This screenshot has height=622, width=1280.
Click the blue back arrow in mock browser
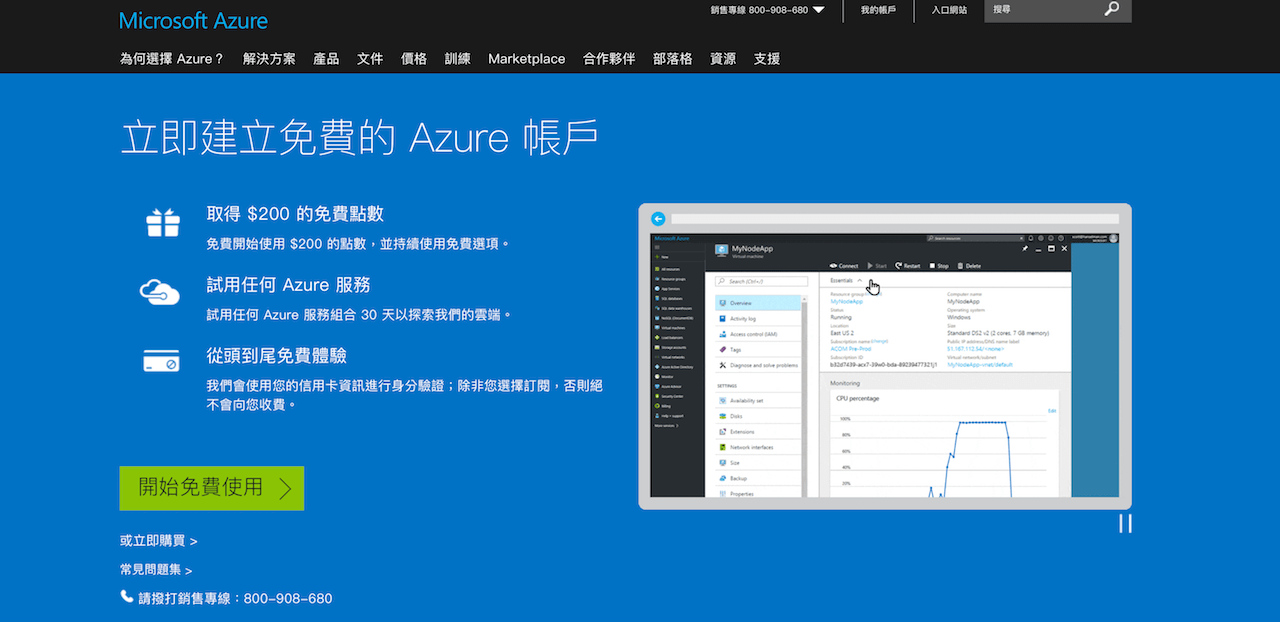pyautogui.click(x=658, y=218)
